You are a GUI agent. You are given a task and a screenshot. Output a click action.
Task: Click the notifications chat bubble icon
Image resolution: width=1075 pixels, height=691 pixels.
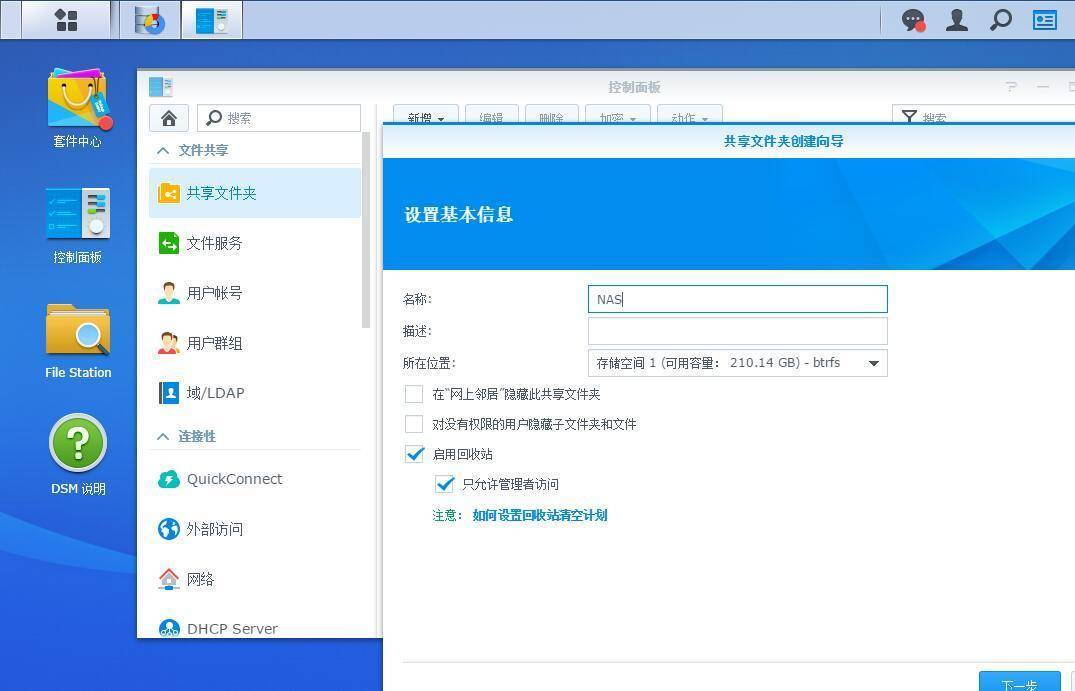coord(913,20)
